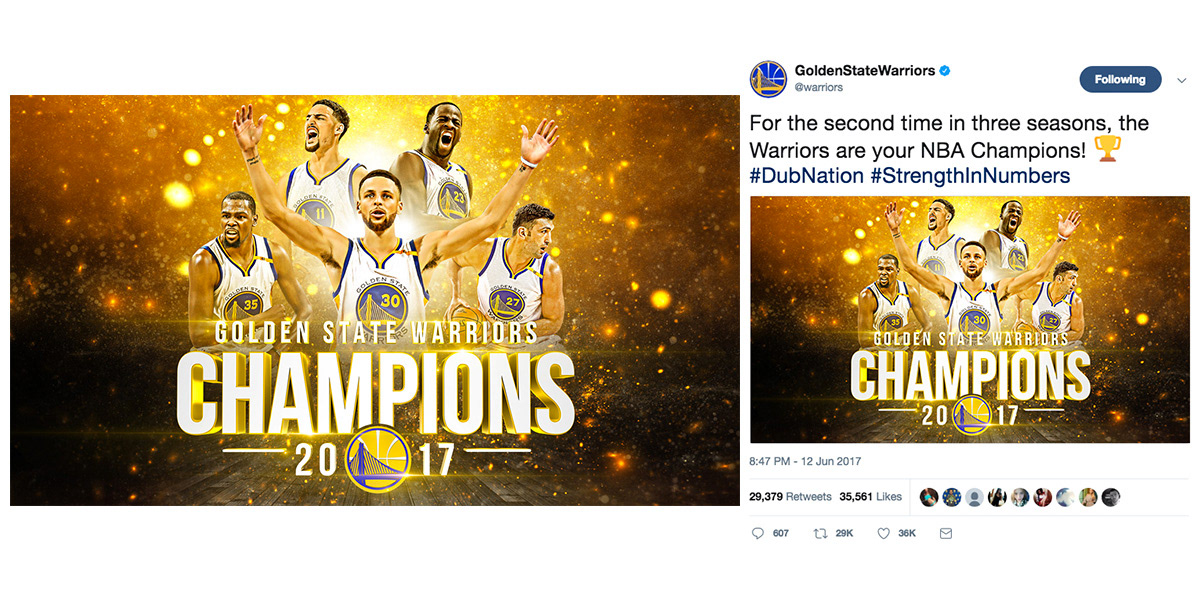Click the gray default-silhouette liker avatar
1200x600 pixels.
974,497
